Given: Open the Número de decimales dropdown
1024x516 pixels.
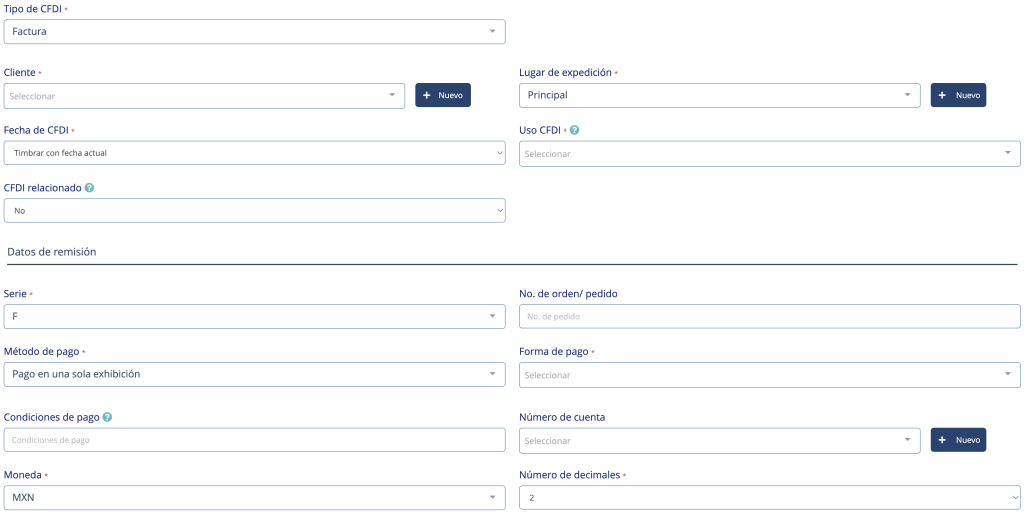Looking at the screenshot, I should tap(769, 497).
